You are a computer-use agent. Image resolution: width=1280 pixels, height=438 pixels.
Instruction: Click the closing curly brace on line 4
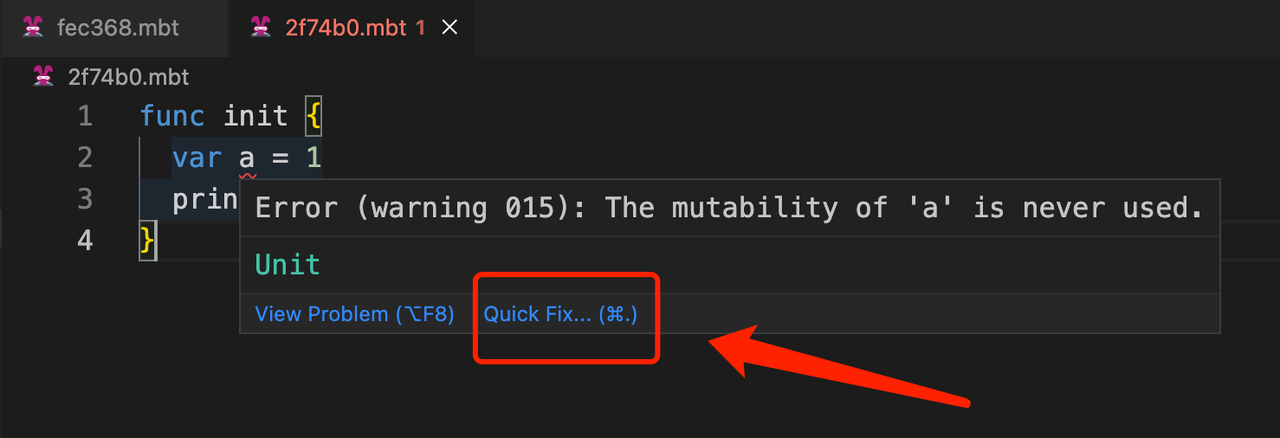[148, 241]
